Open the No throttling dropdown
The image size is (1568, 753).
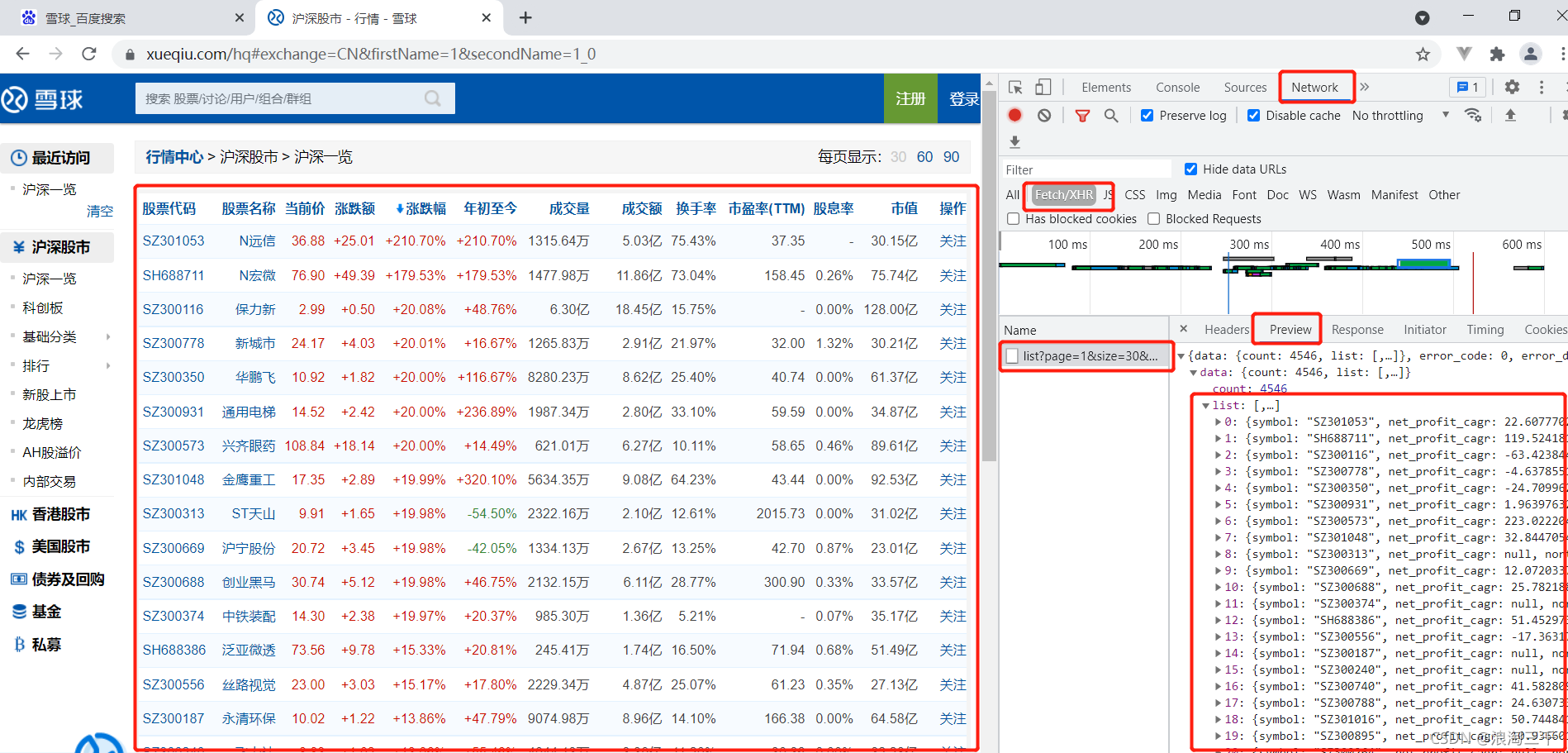[x=1401, y=116]
